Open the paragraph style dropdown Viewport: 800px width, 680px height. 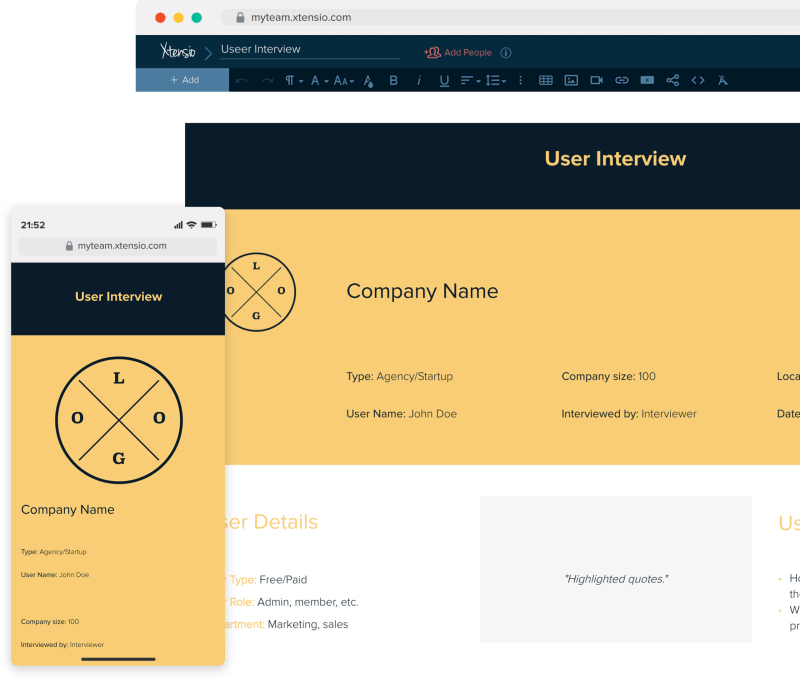point(292,80)
